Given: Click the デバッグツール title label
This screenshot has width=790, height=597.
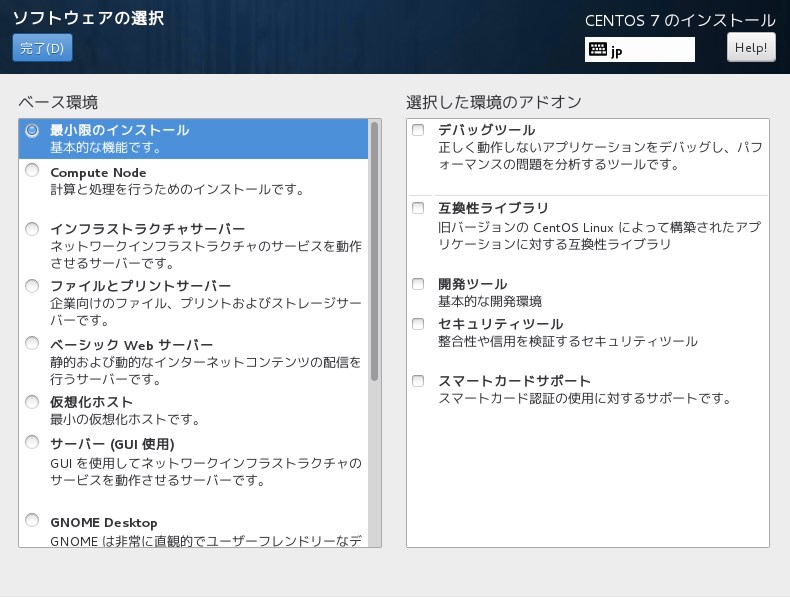Looking at the screenshot, I should (486, 130).
